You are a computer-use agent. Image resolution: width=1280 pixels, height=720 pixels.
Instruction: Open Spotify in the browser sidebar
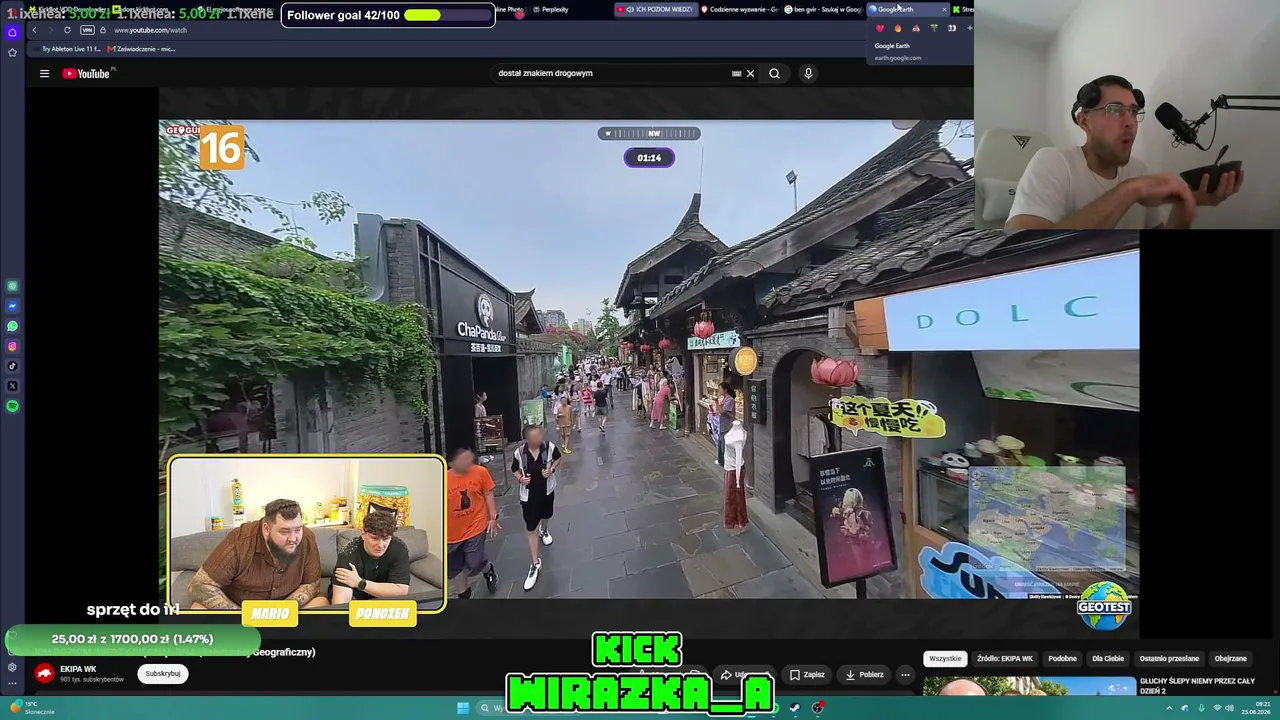12,406
